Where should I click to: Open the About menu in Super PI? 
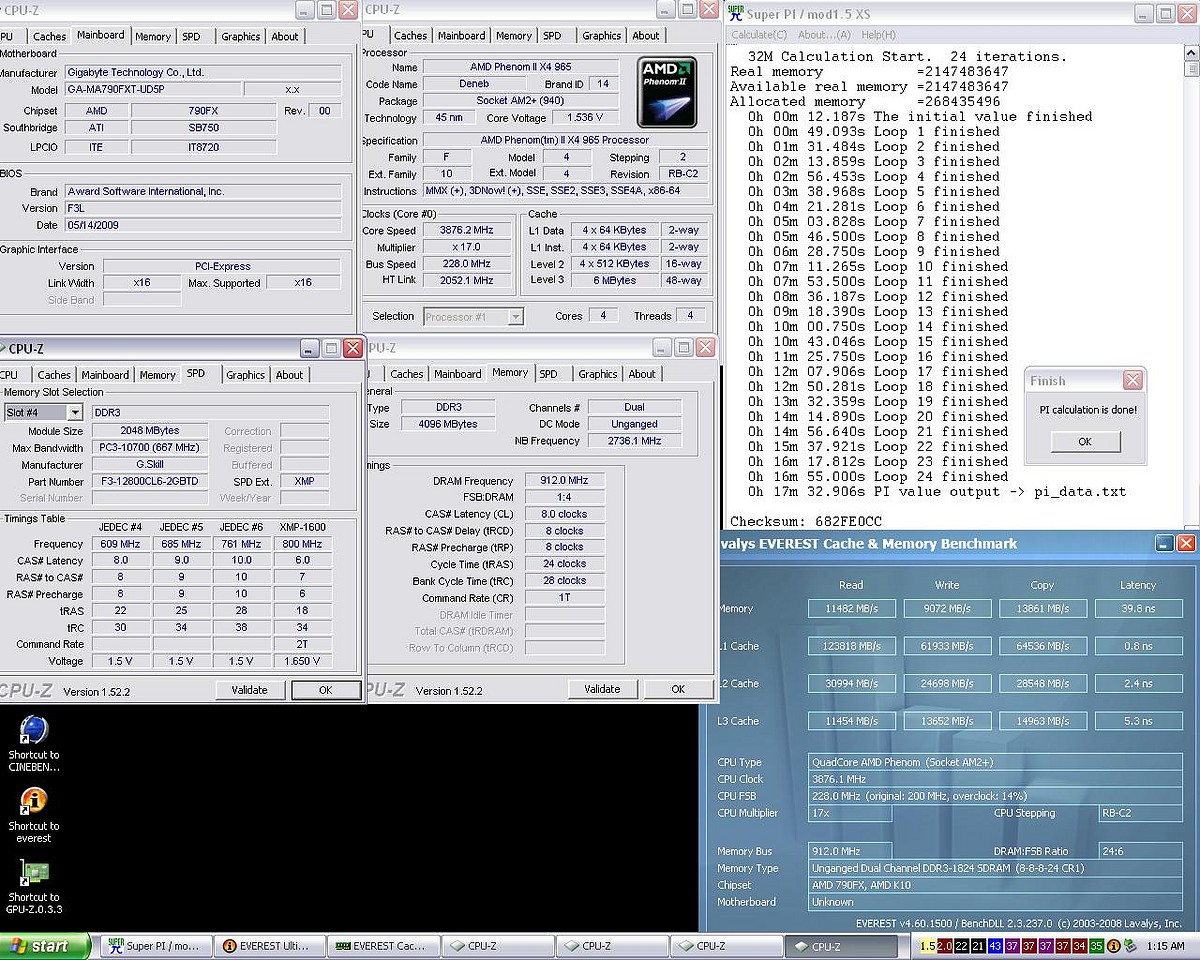coord(826,35)
